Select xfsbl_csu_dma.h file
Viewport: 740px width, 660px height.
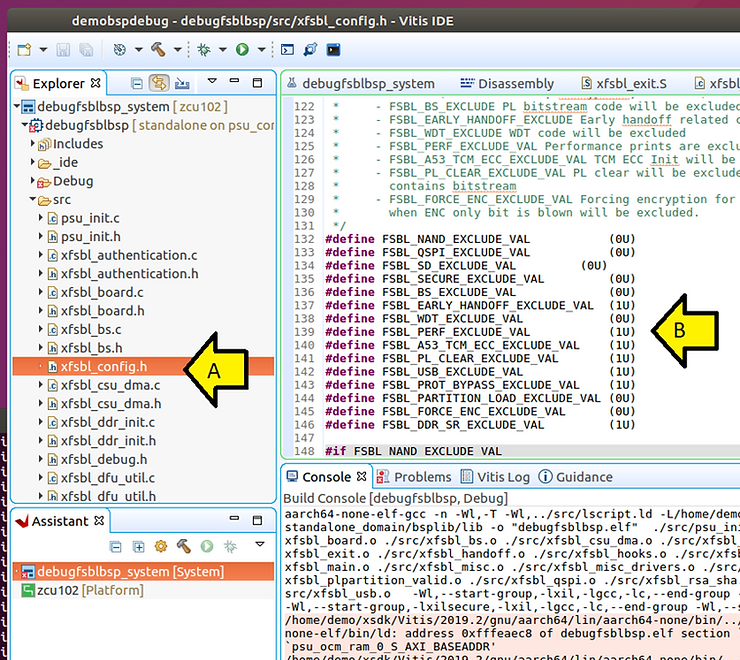click(111, 404)
